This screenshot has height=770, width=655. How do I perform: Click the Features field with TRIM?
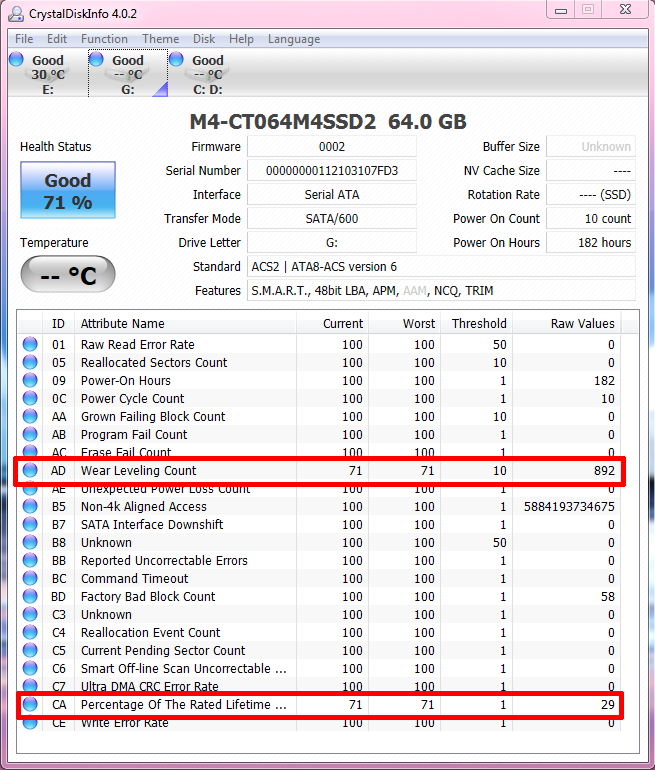tap(441, 291)
